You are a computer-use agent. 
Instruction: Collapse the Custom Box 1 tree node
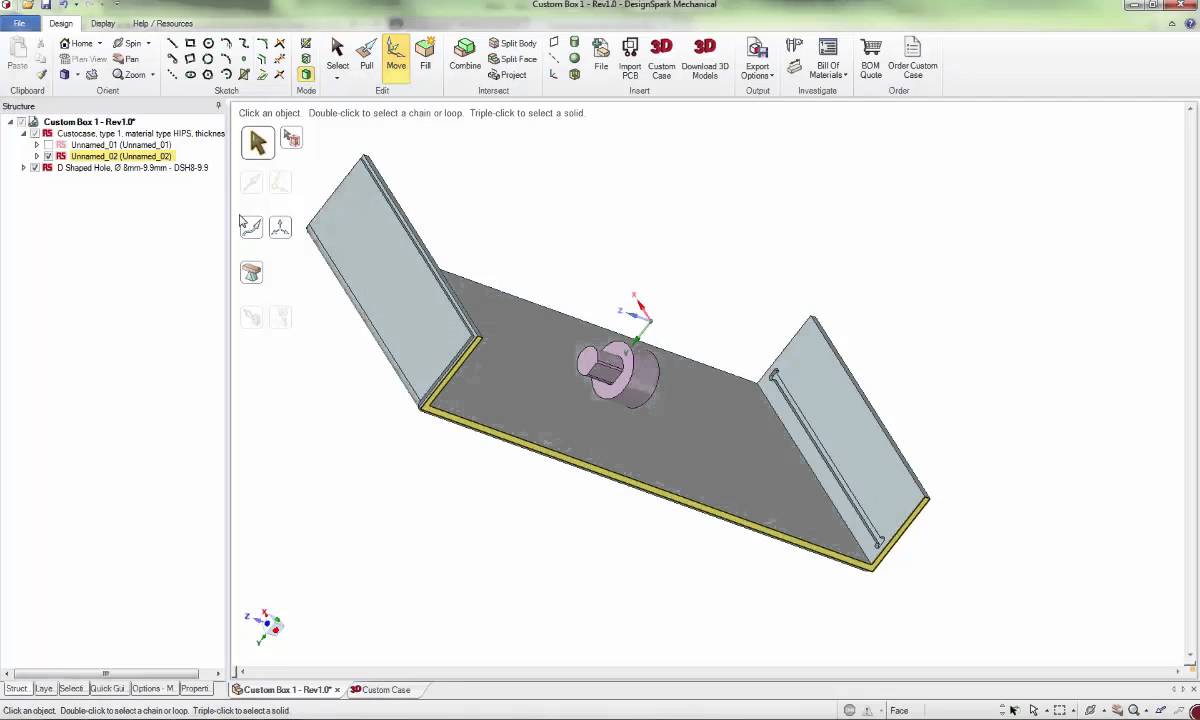pos(11,122)
